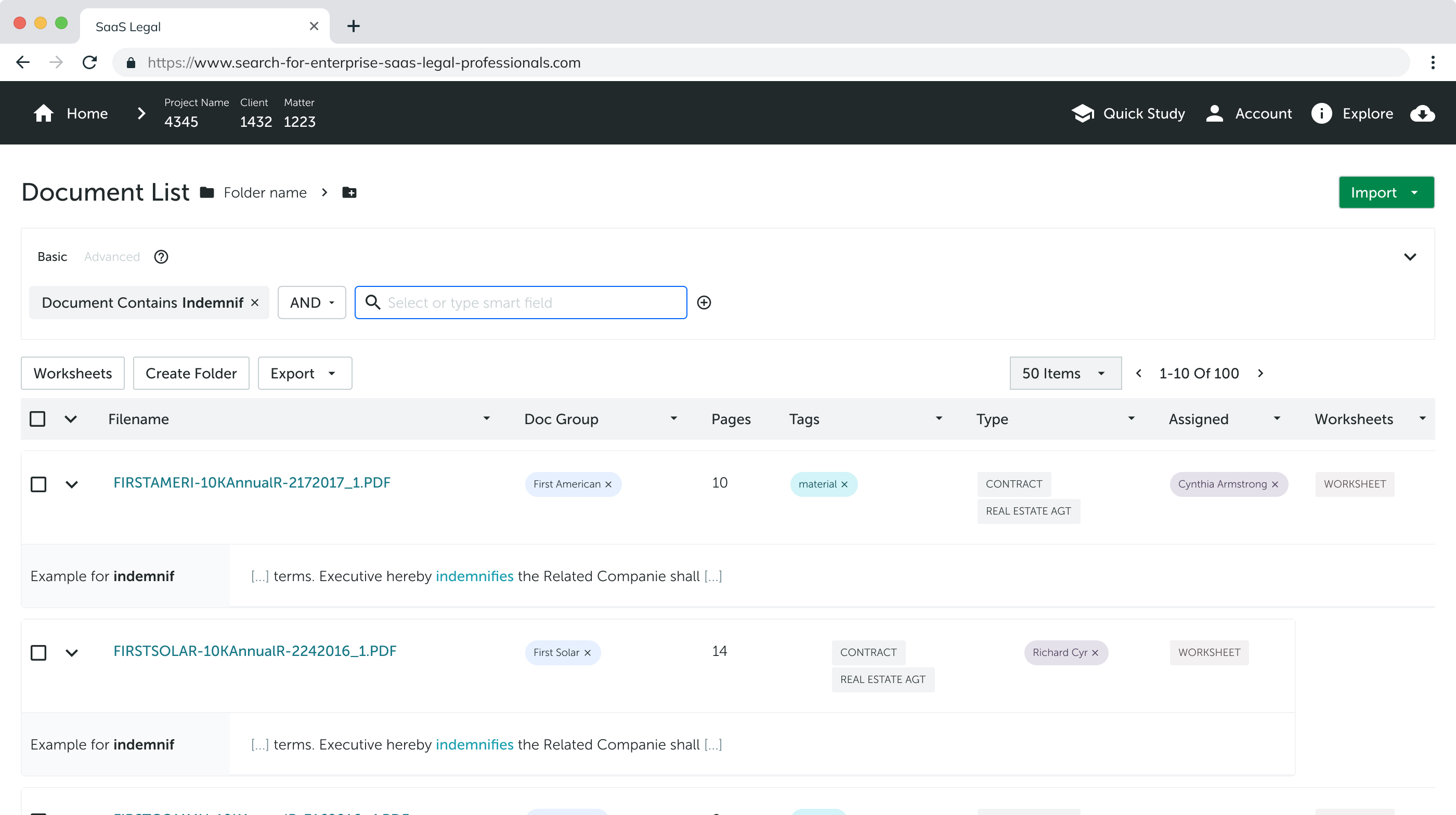Screen dimensions: 1456x815
Task: Click the cloud download icon
Action: pos(1422,113)
